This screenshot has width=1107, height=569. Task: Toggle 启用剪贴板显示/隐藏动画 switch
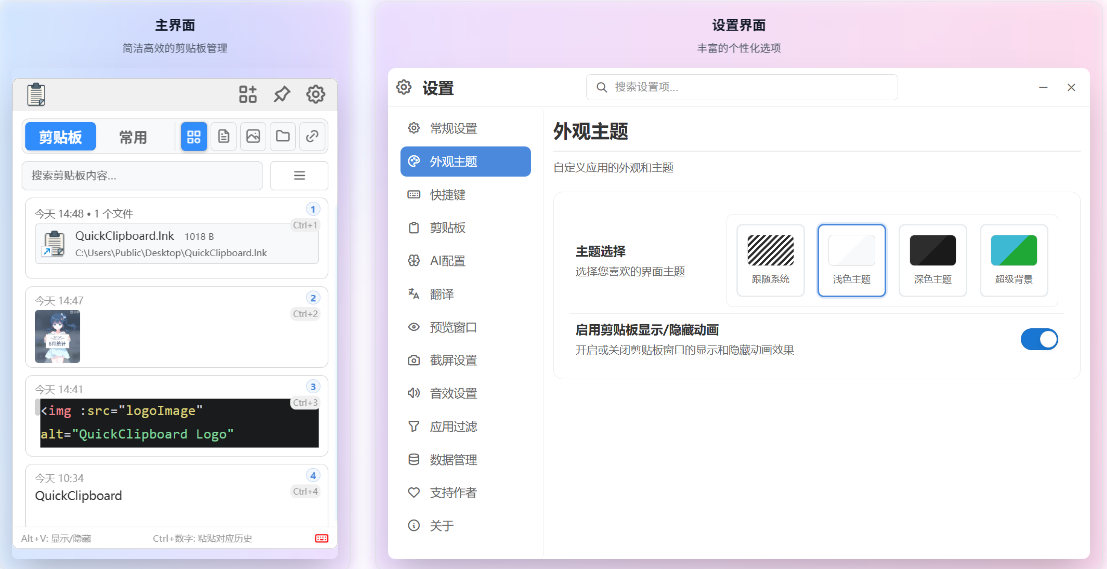pos(1039,339)
